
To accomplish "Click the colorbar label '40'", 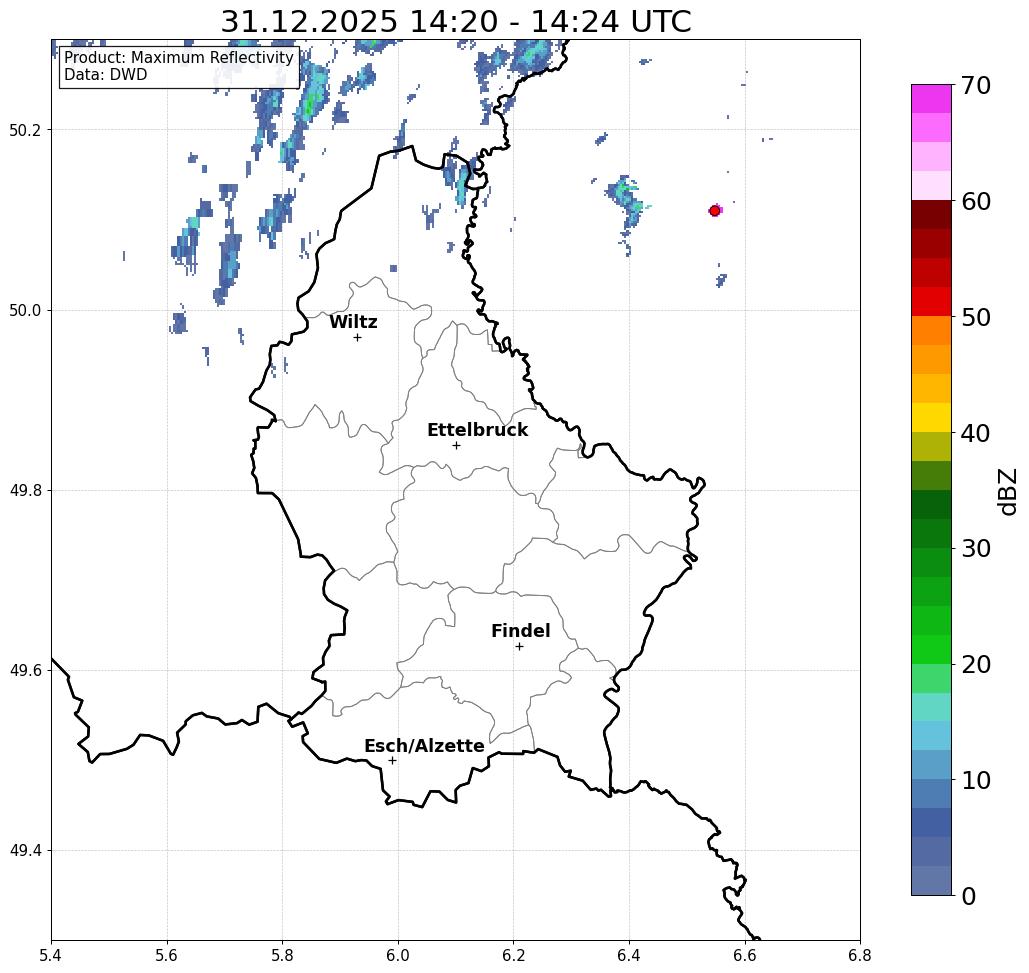I will pos(975,433).
